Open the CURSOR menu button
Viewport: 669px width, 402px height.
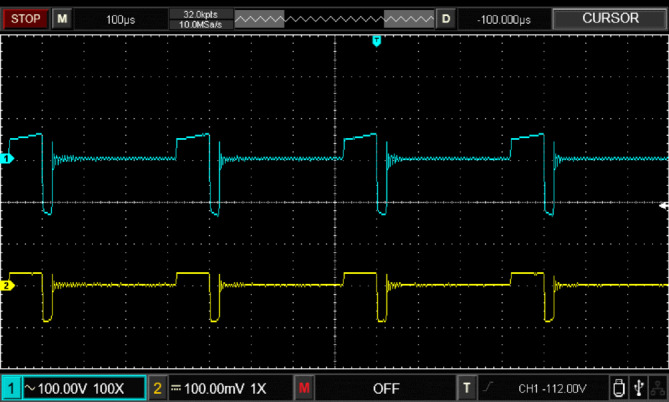pos(610,18)
